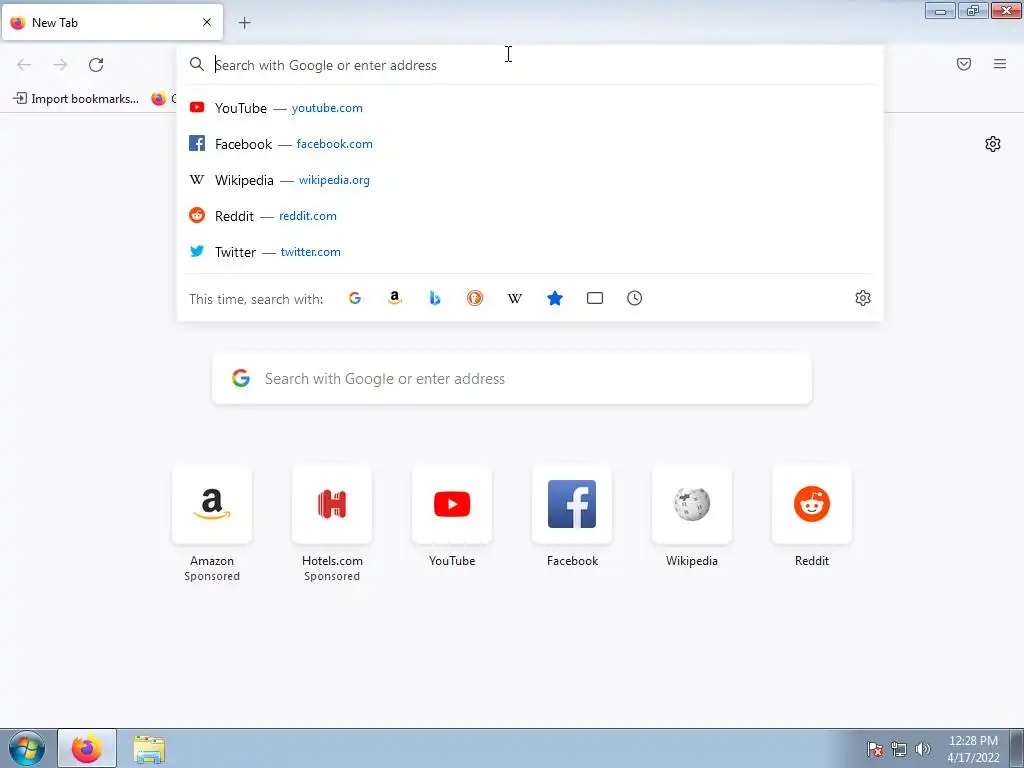The image size is (1024, 768).
Task: Search bookmarks using the star icon
Action: (x=554, y=298)
